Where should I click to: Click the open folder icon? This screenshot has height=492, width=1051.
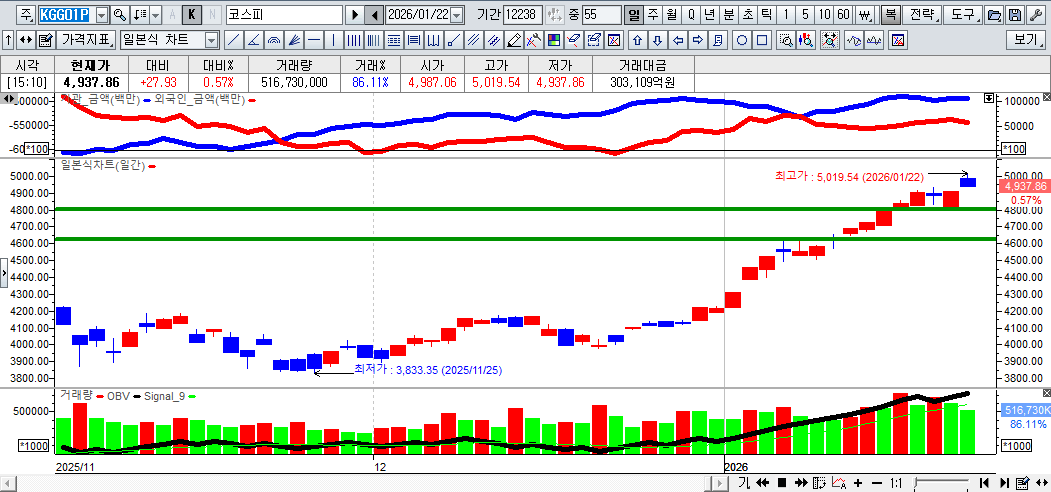click(994, 15)
